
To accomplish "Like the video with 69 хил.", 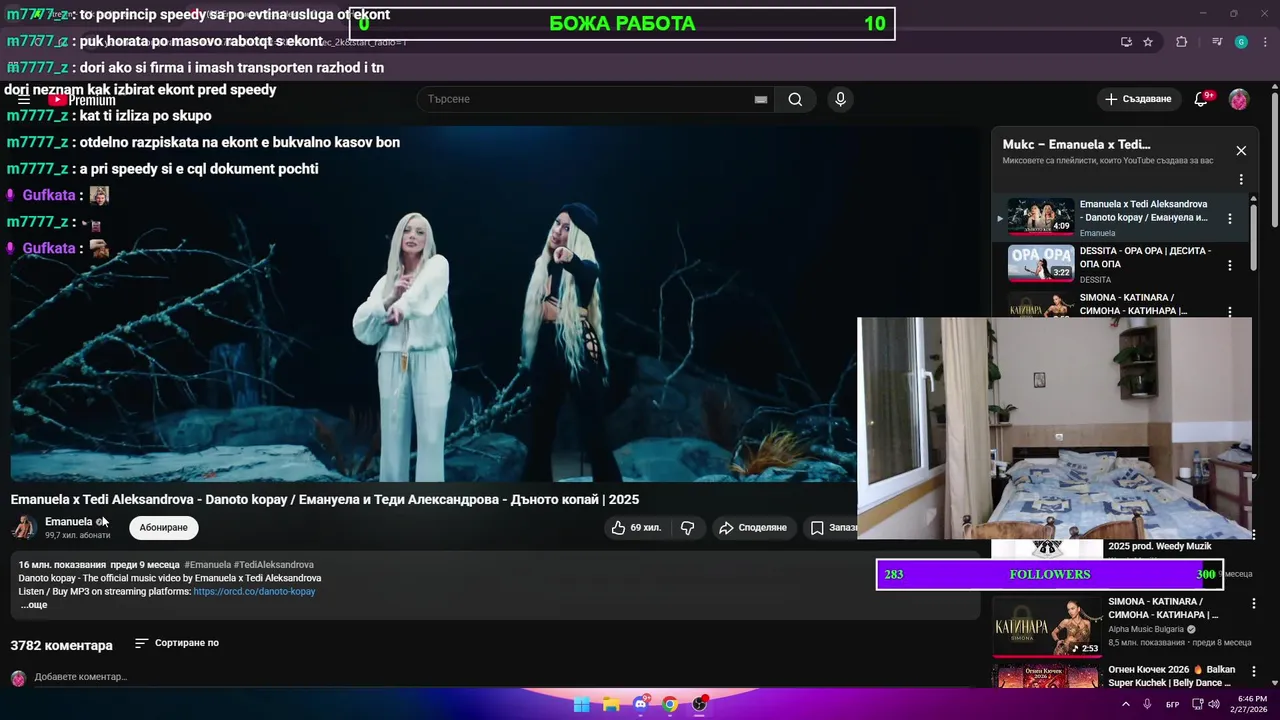I will [636, 527].
